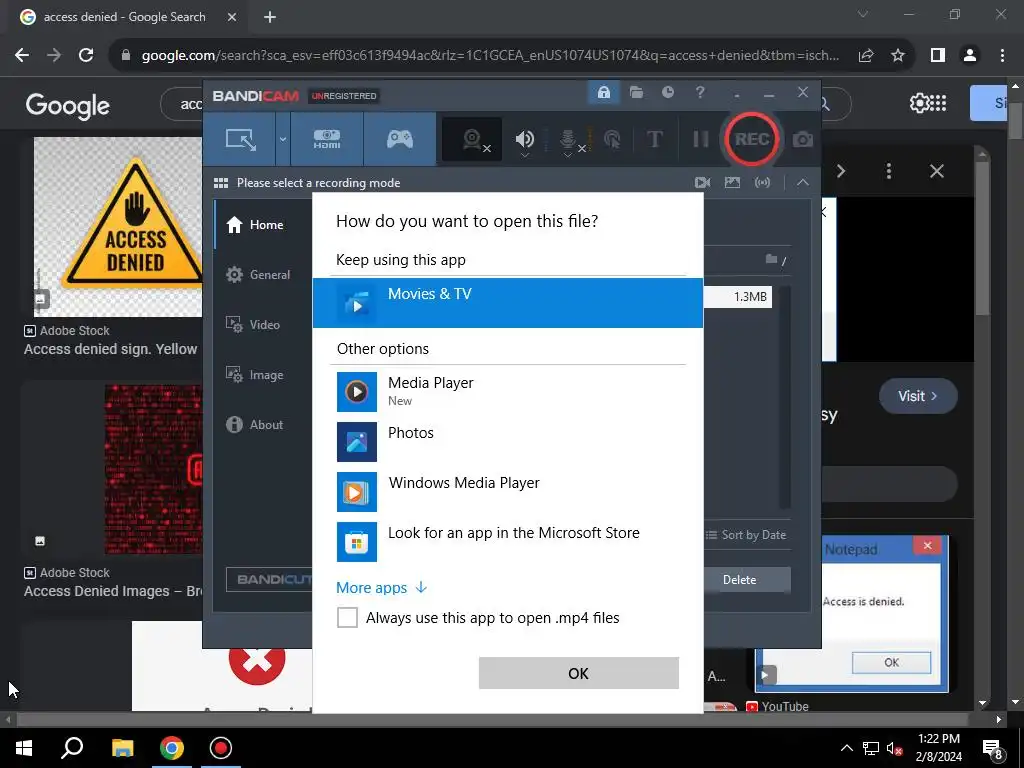Select Look for an app in Microsoft Store

click(507, 541)
